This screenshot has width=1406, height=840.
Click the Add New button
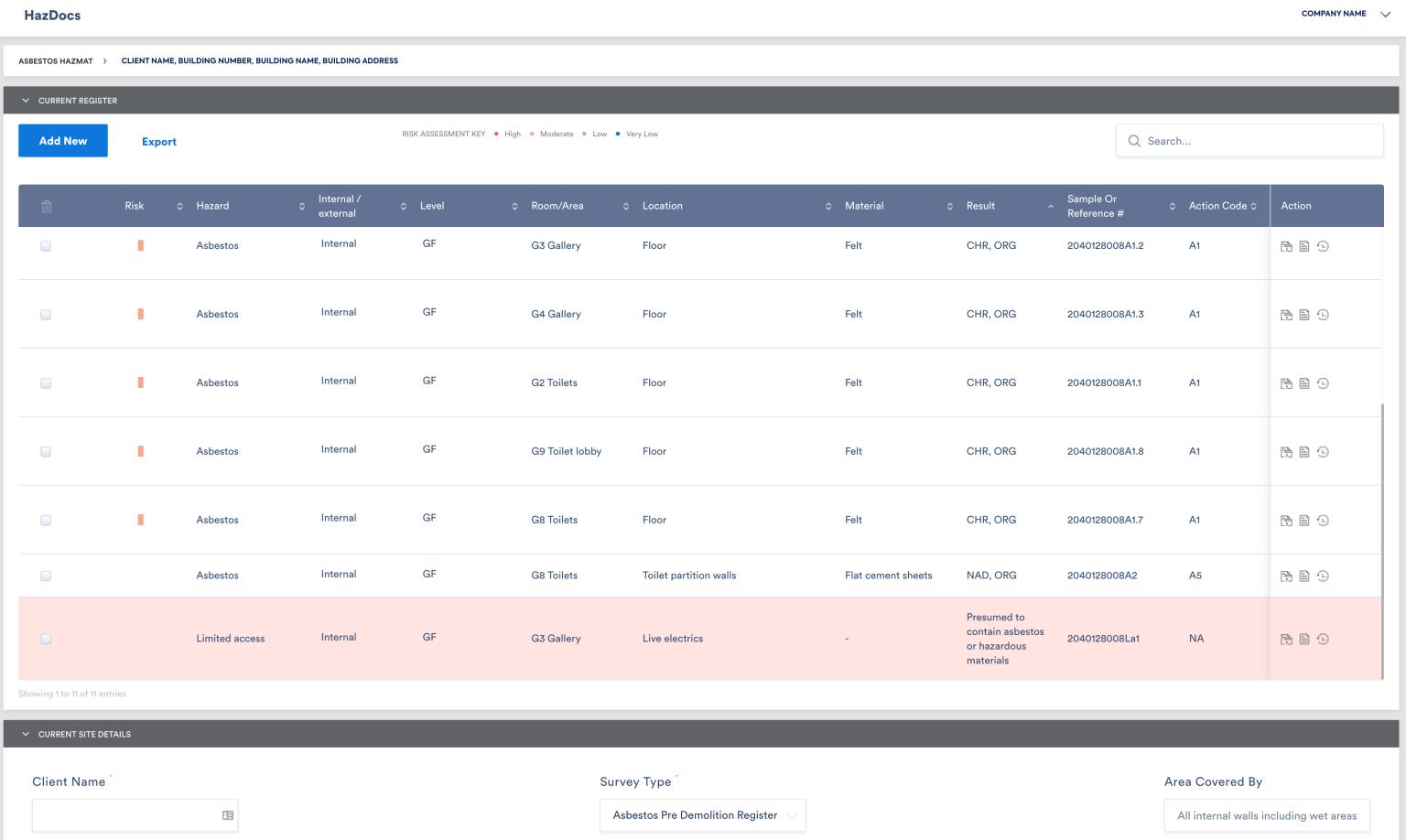62,141
